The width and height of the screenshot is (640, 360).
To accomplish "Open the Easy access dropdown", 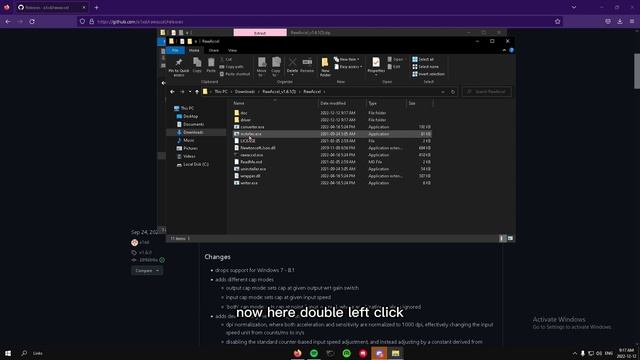I will coord(348,67).
